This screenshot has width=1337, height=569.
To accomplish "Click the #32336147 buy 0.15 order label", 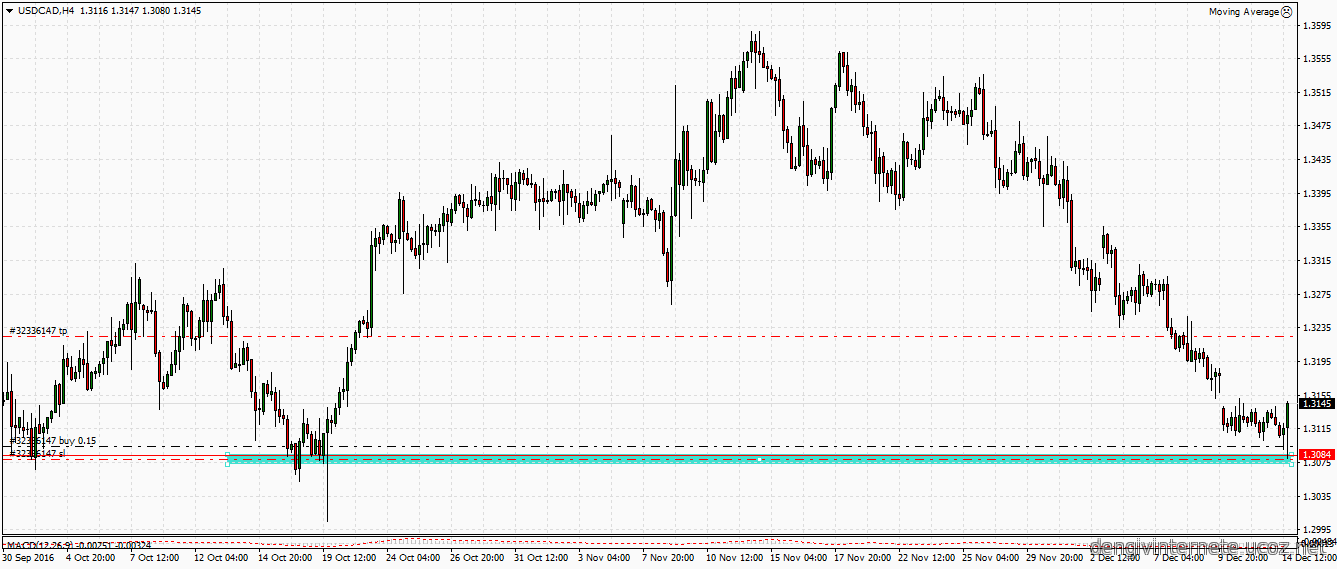I will 52,440.
